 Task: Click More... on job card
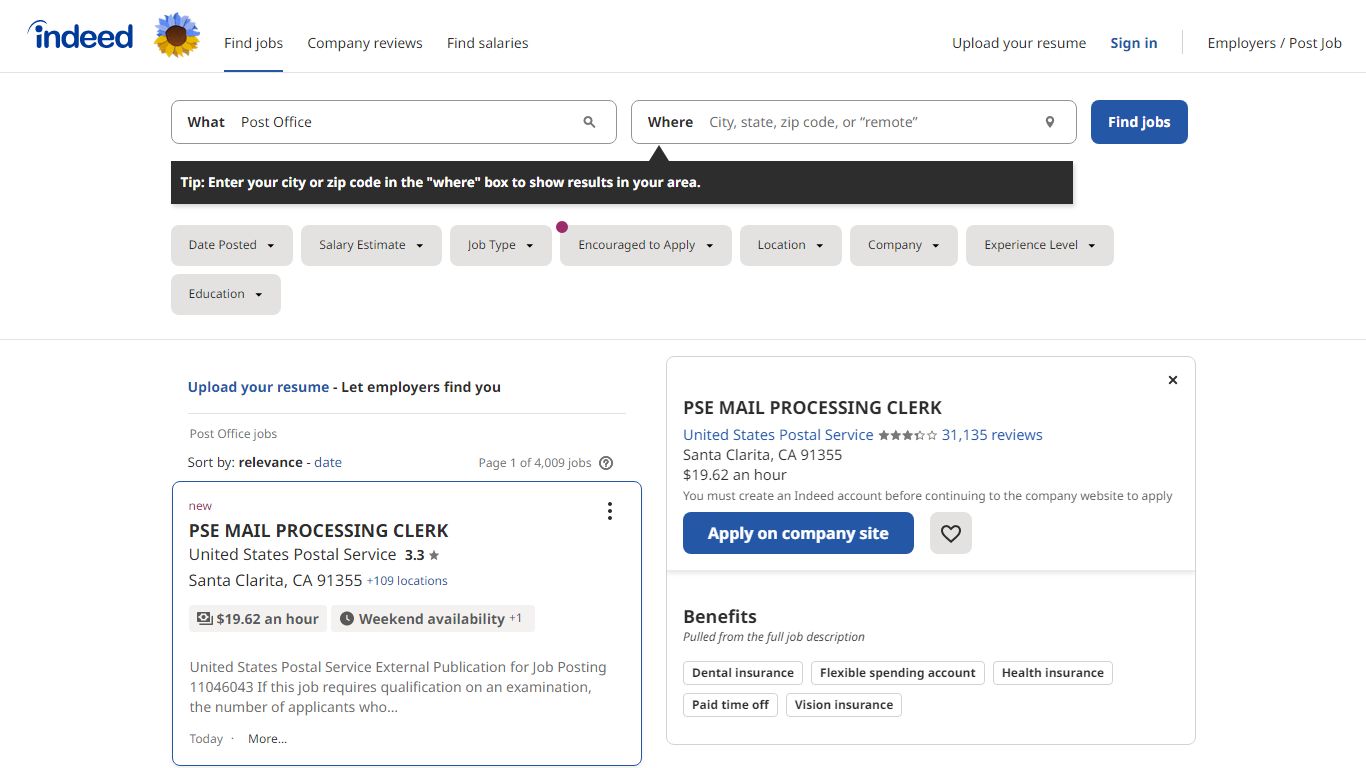point(267,739)
